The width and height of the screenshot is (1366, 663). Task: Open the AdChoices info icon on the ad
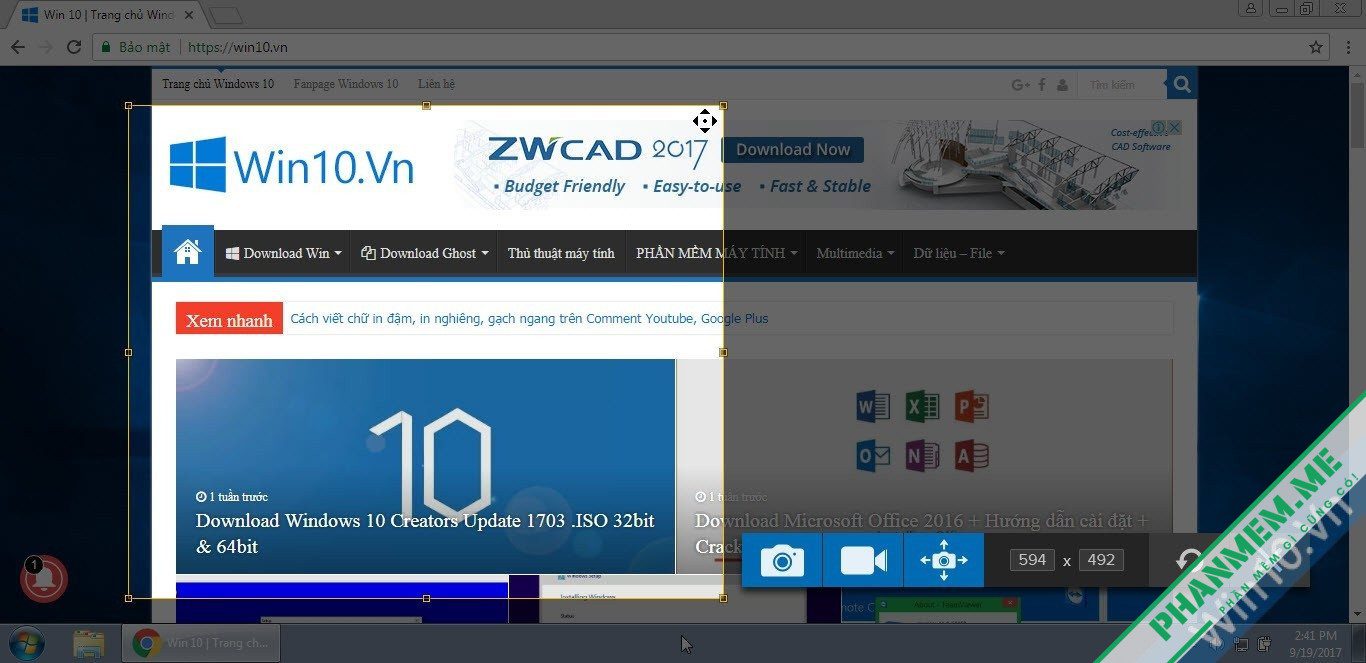[x=1158, y=128]
